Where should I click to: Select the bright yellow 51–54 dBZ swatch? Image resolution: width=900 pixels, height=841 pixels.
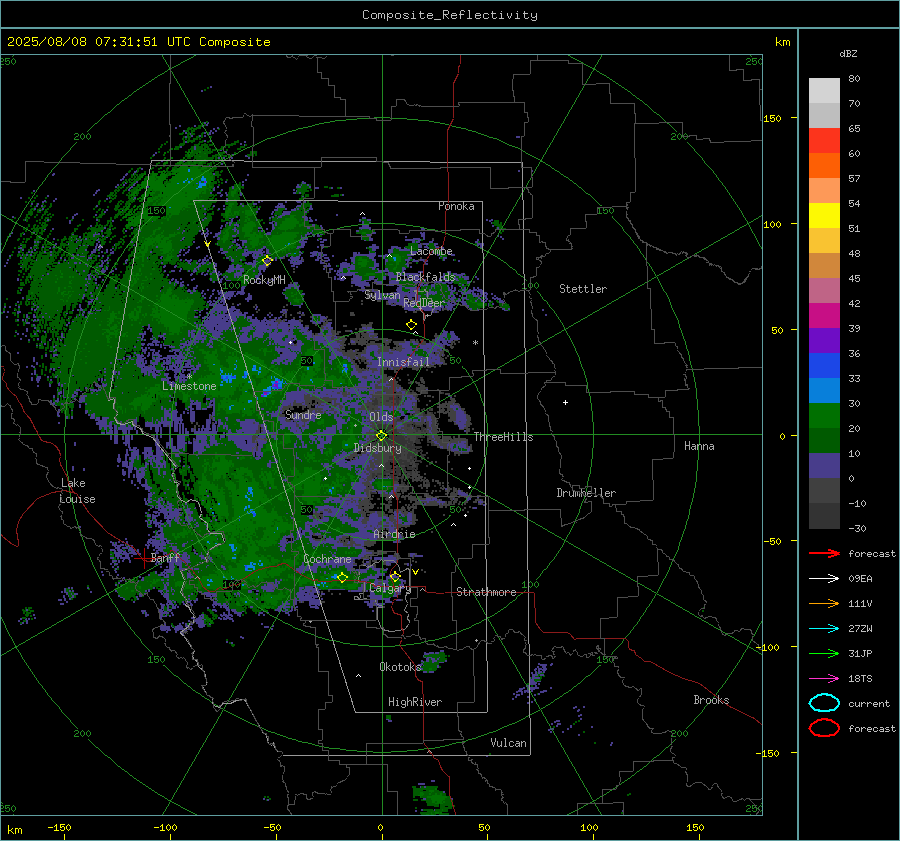click(824, 216)
